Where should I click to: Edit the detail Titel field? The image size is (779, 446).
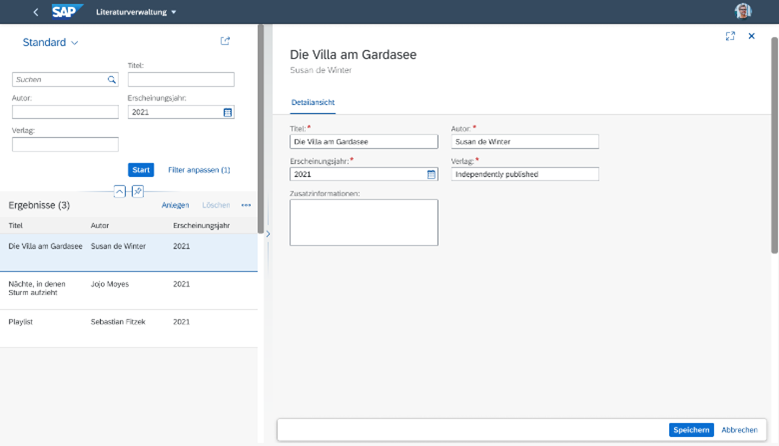click(364, 142)
